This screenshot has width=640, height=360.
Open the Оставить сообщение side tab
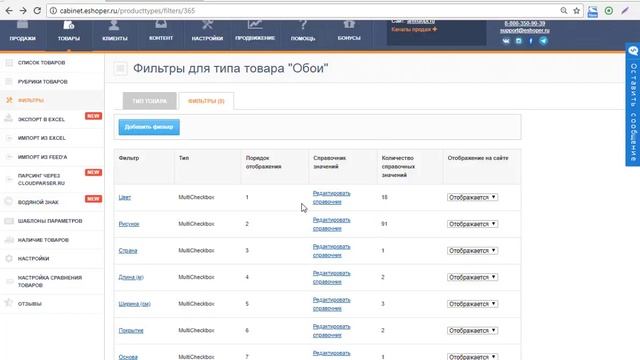633,105
